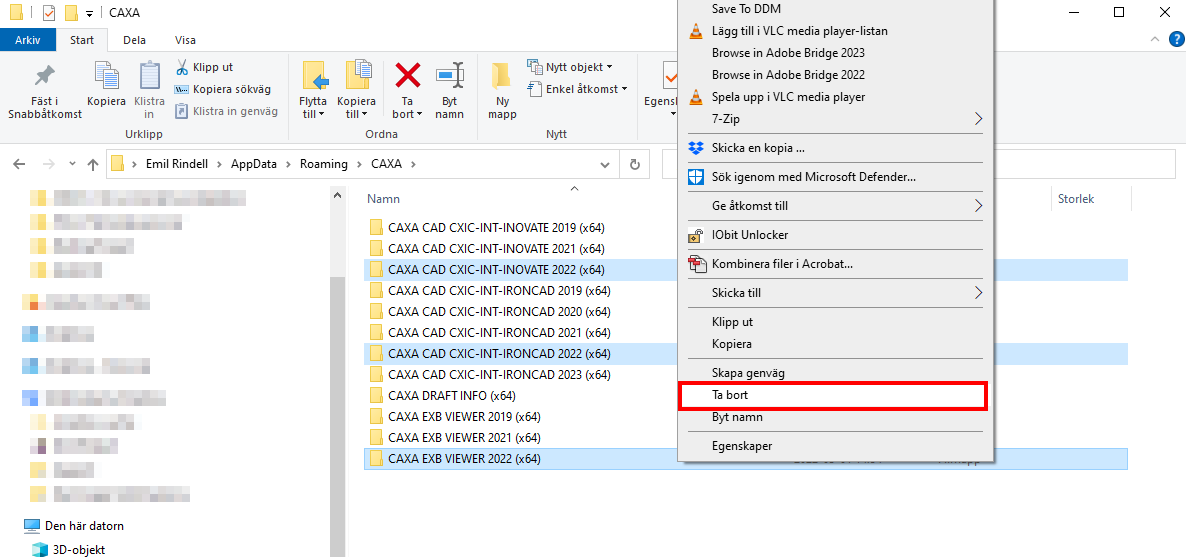
Task: Go up one folder with up arrow
Action: pyautogui.click(x=93, y=164)
